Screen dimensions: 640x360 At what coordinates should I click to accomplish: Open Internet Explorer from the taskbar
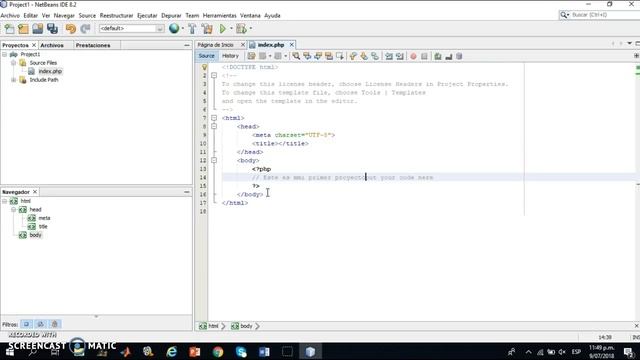point(172,352)
